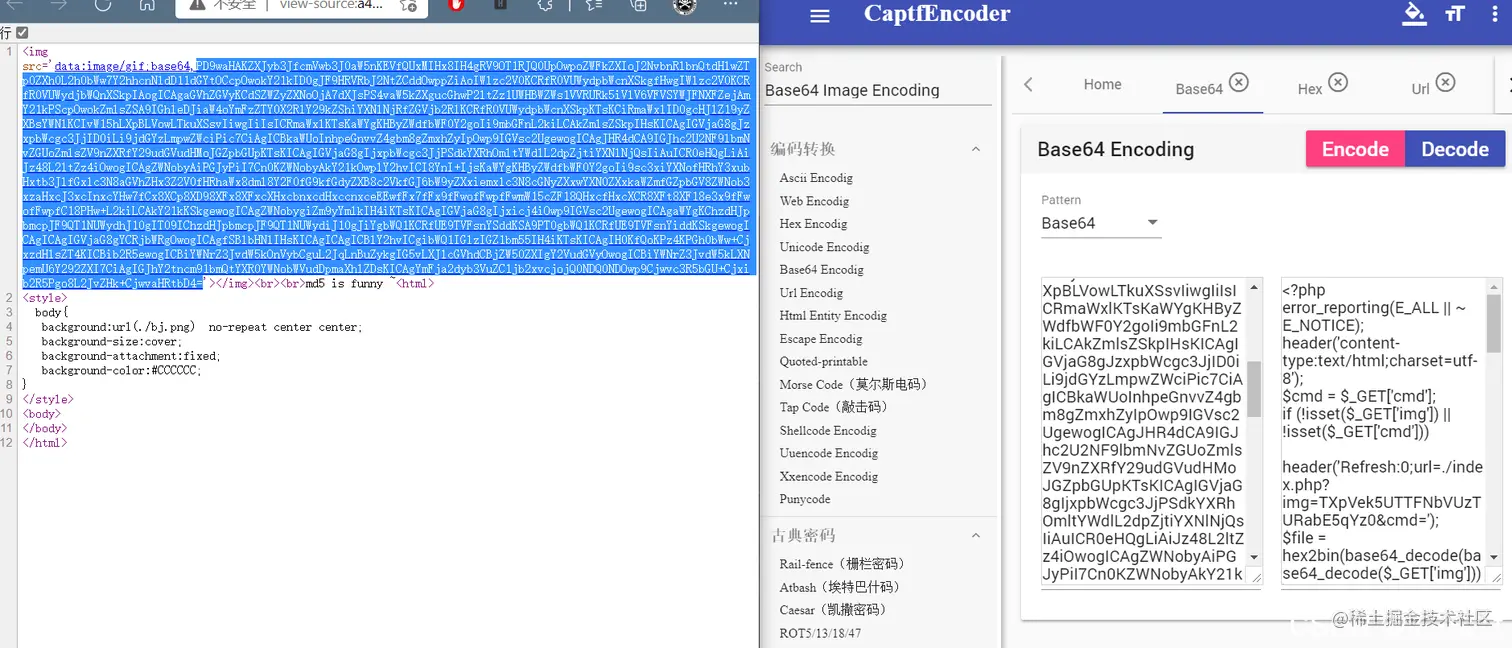Click the not-secure warning icon
1512x648 pixels.
pos(197,5)
